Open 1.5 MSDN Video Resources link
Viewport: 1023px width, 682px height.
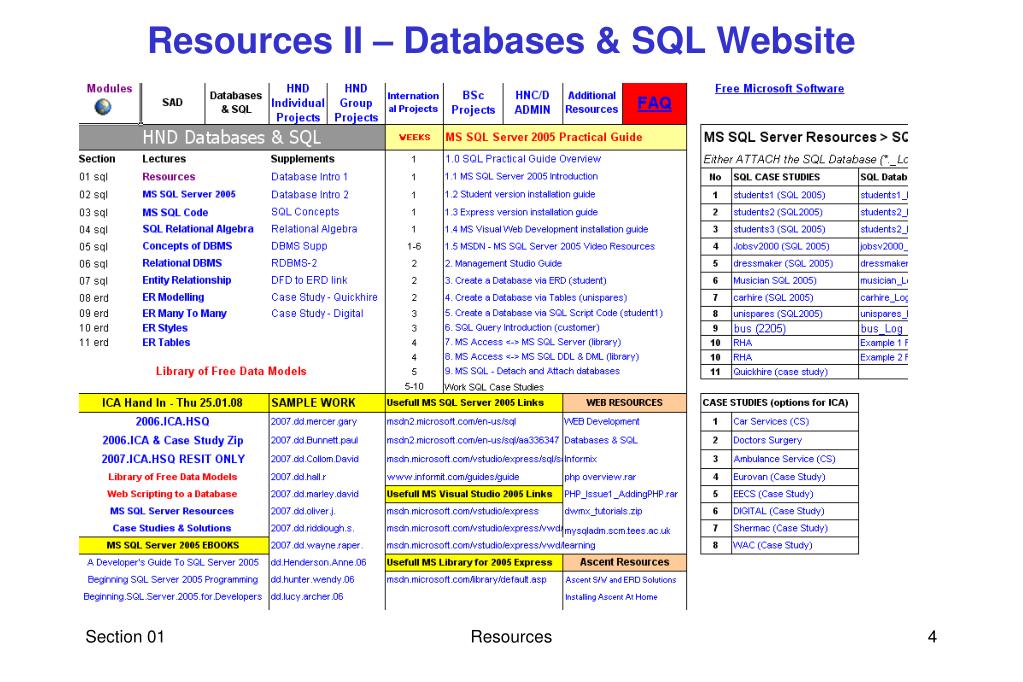click(550, 246)
